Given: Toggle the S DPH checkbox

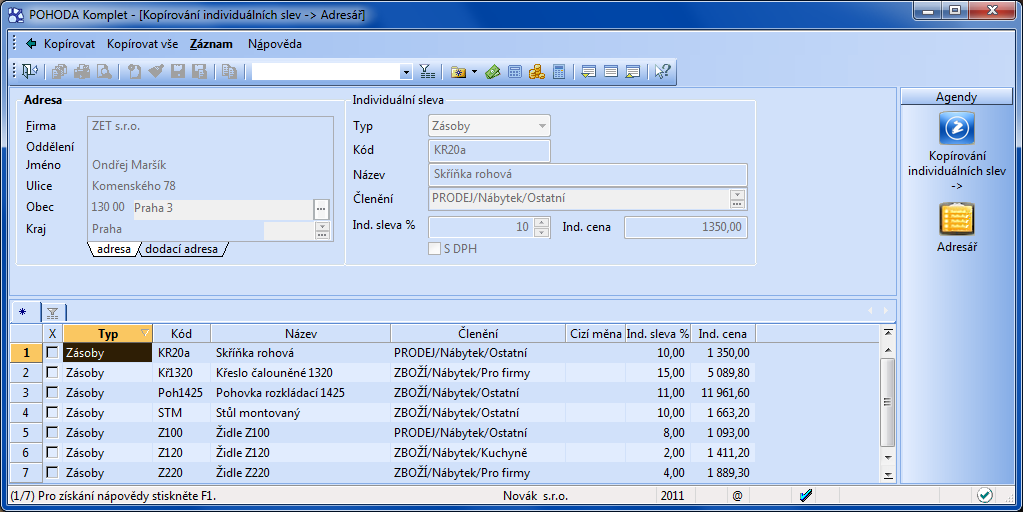Looking at the screenshot, I should [435, 248].
